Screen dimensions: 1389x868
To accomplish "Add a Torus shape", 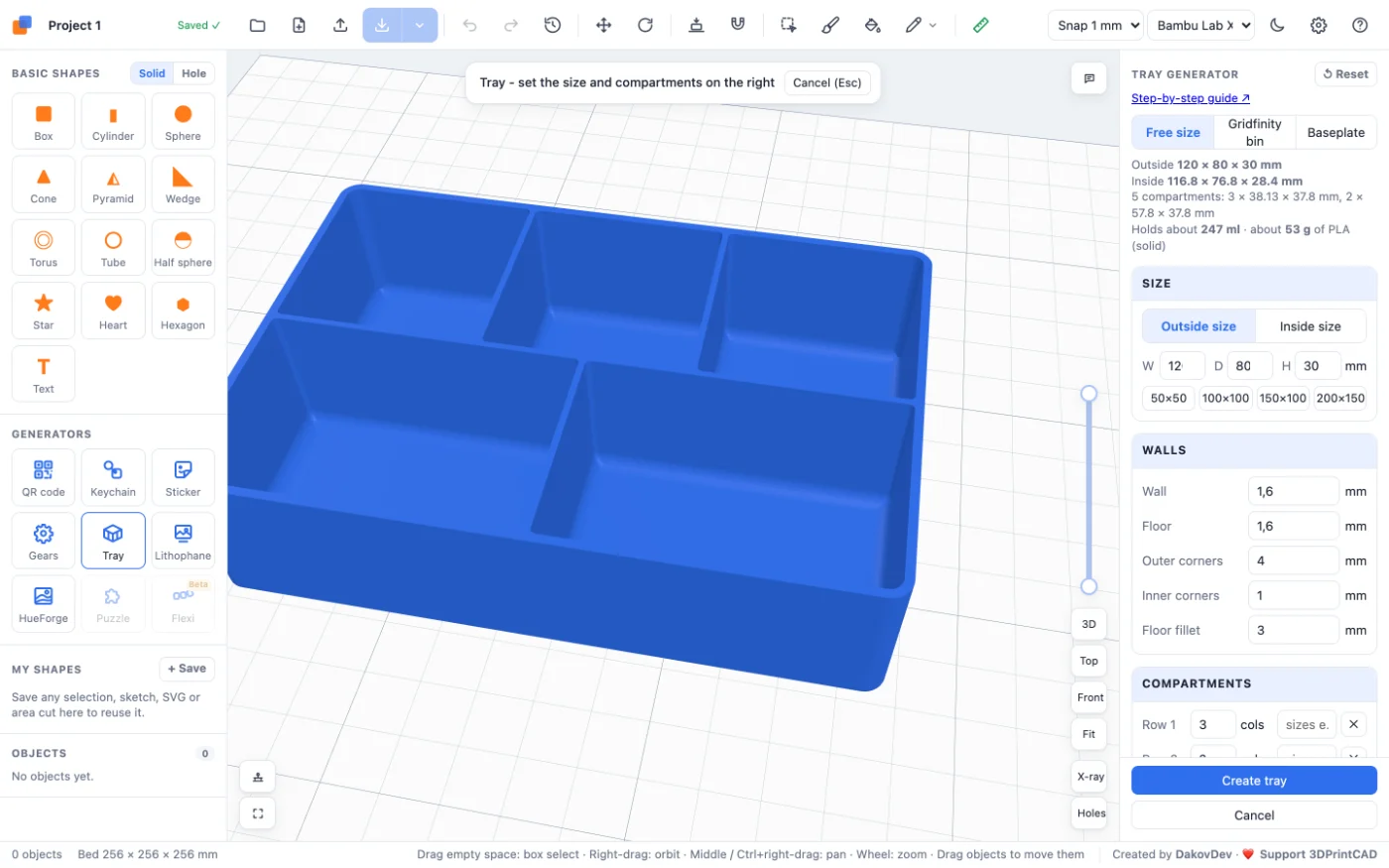I will [x=44, y=248].
